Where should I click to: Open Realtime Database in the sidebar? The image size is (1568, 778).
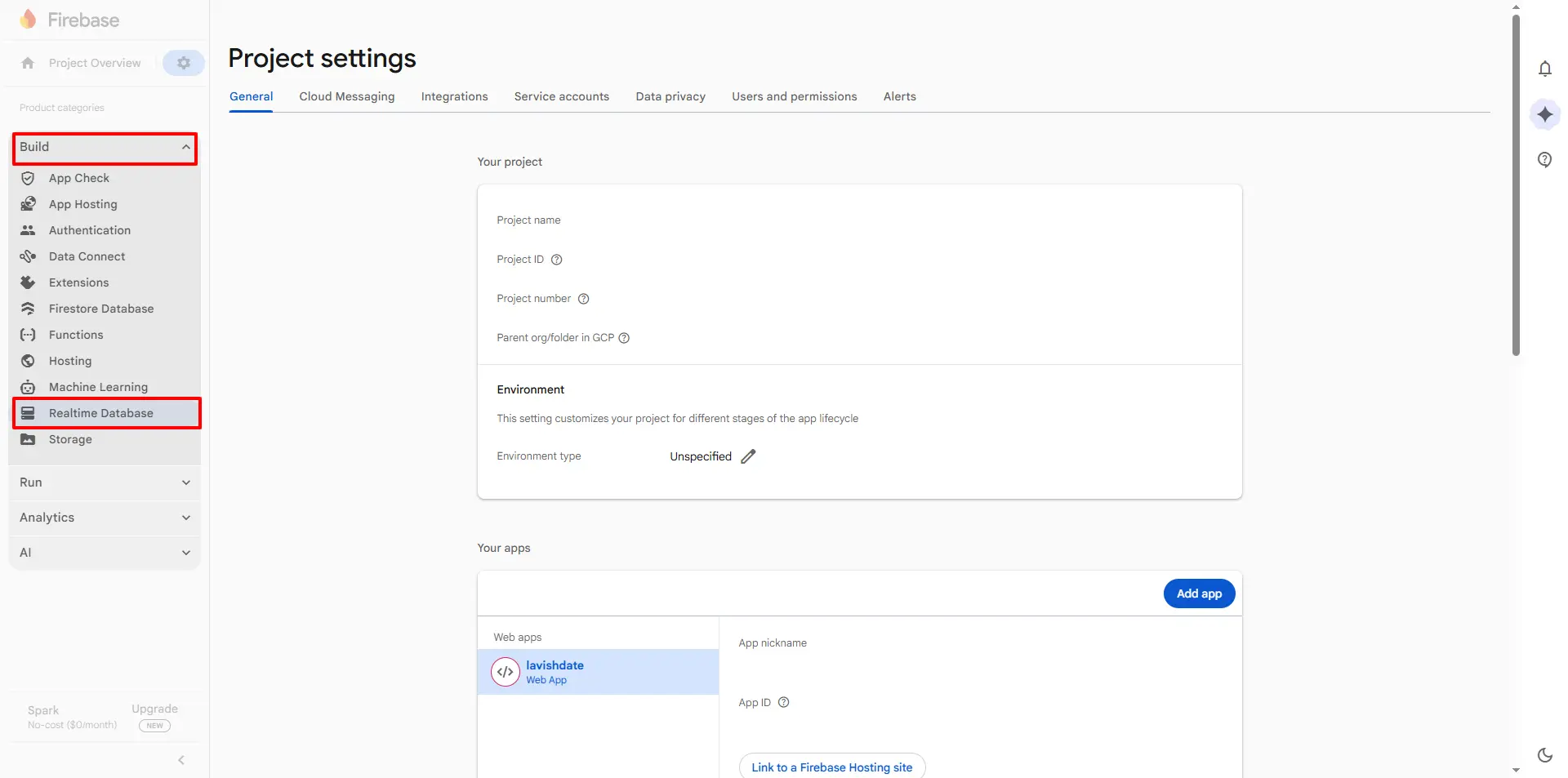coord(101,413)
